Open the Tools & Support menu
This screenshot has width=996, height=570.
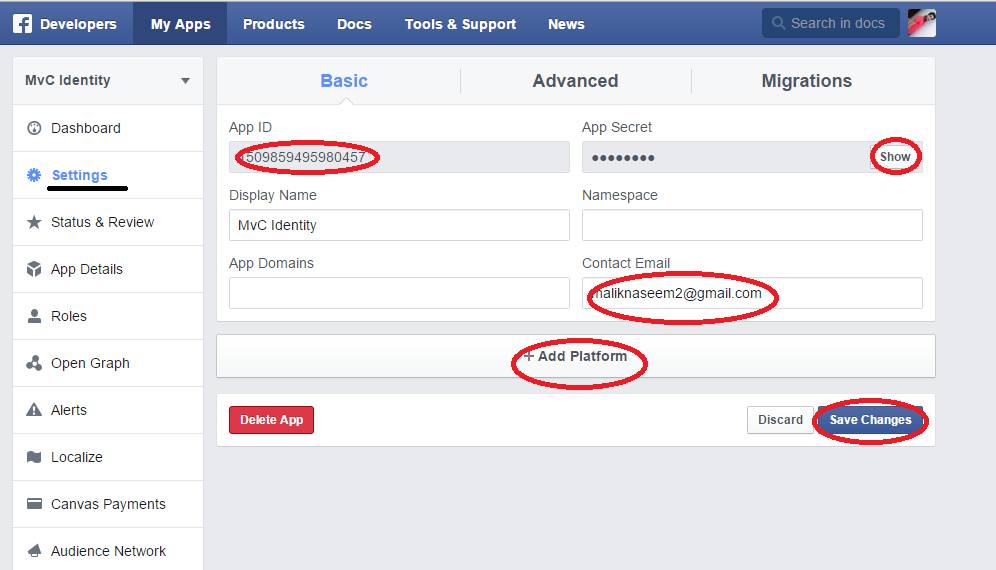[461, 24]
